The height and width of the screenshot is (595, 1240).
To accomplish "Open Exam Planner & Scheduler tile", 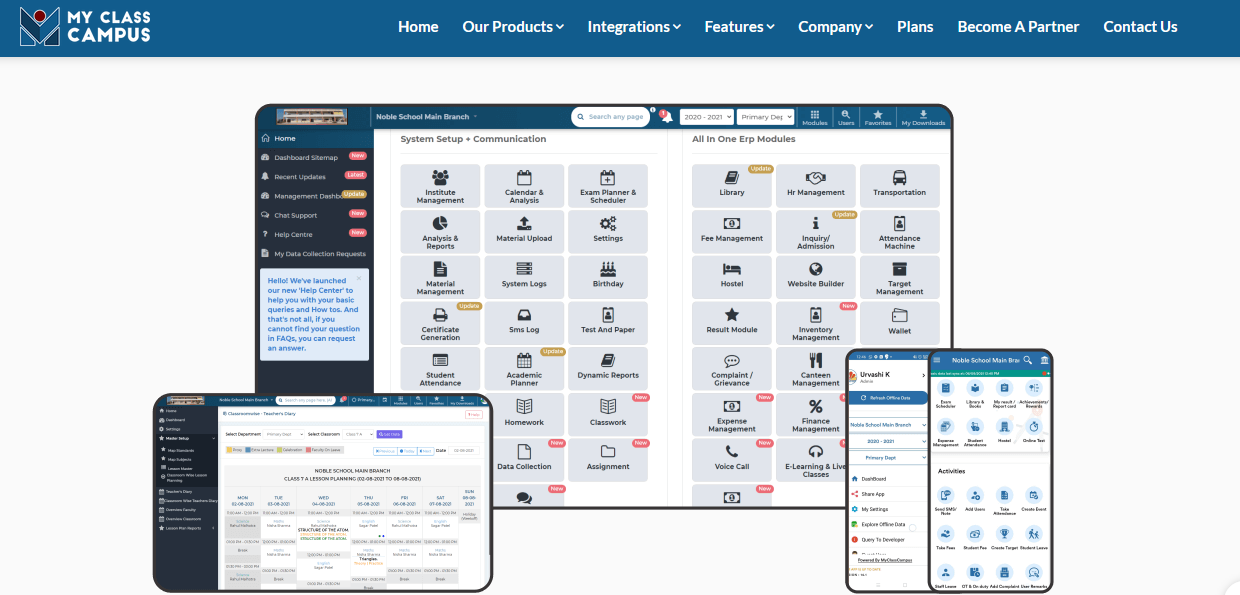I will tap(608, 186).
